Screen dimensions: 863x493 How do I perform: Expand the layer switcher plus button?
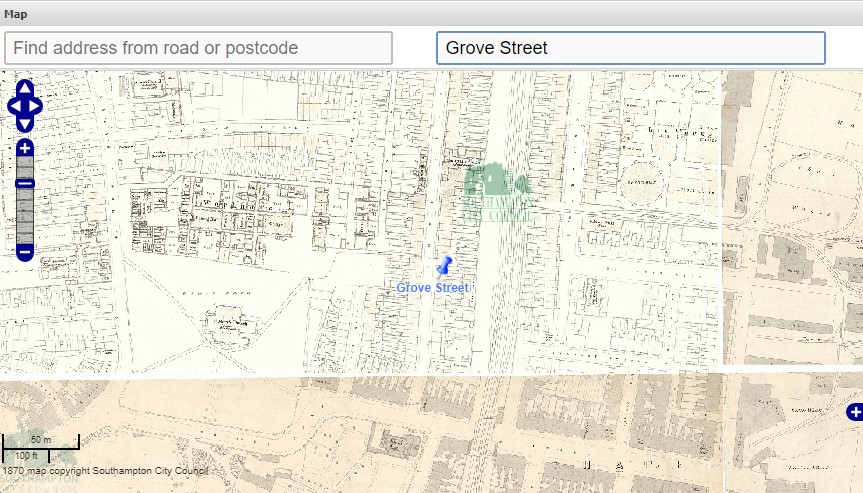point(854,412)
